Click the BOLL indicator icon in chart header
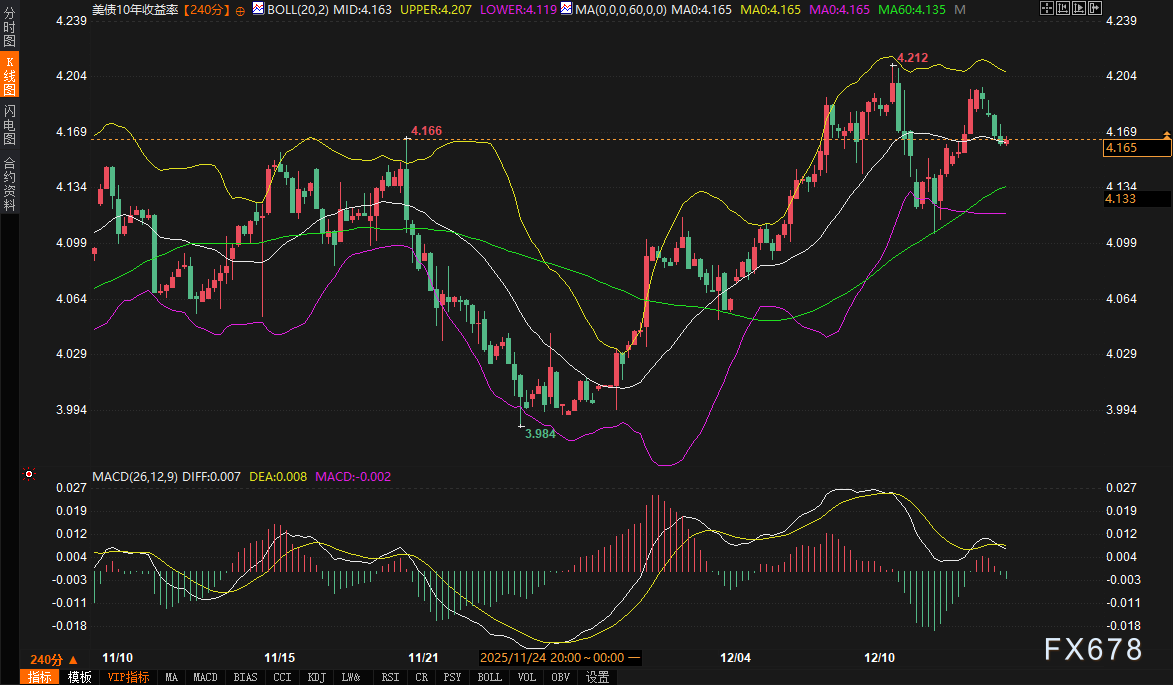Image resolution: width=1173 pixels, height=685 pixels. [259, 9]
